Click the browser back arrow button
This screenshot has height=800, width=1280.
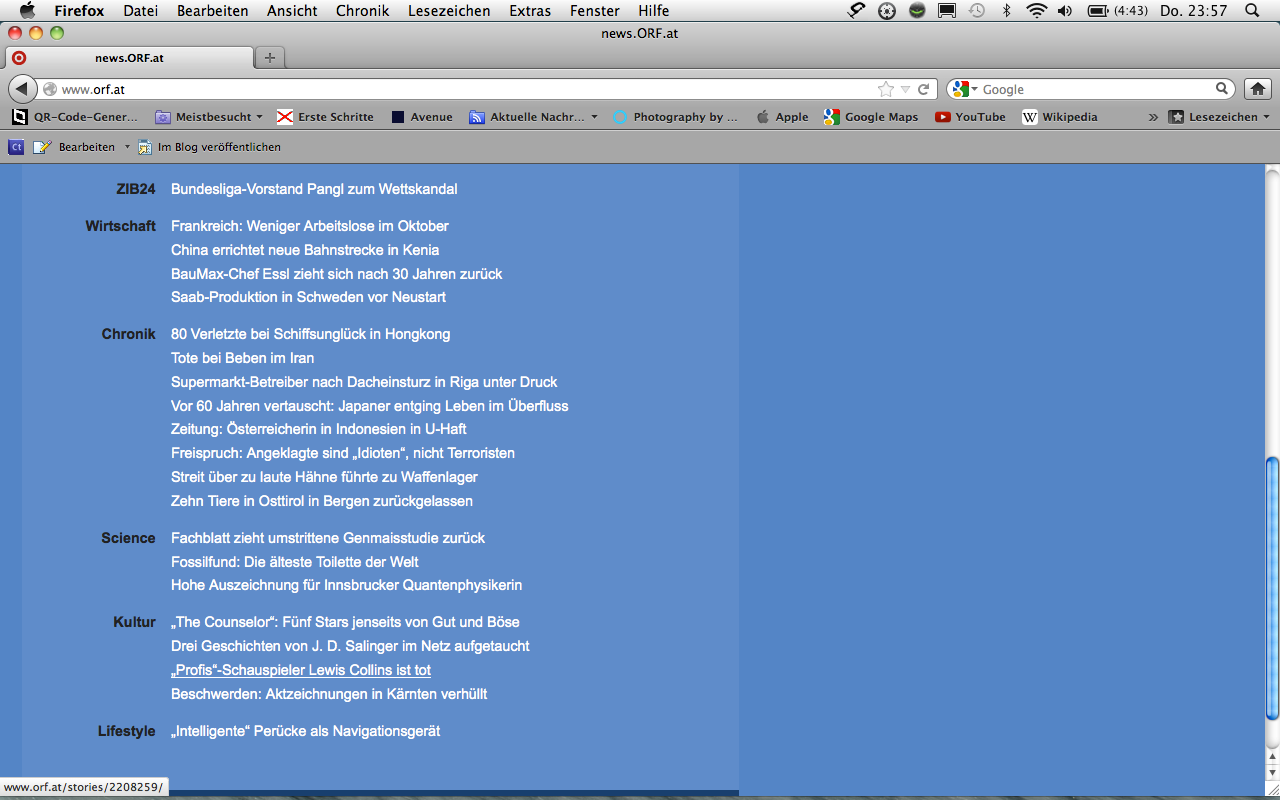pyautogui.click(x=21, y=89)
